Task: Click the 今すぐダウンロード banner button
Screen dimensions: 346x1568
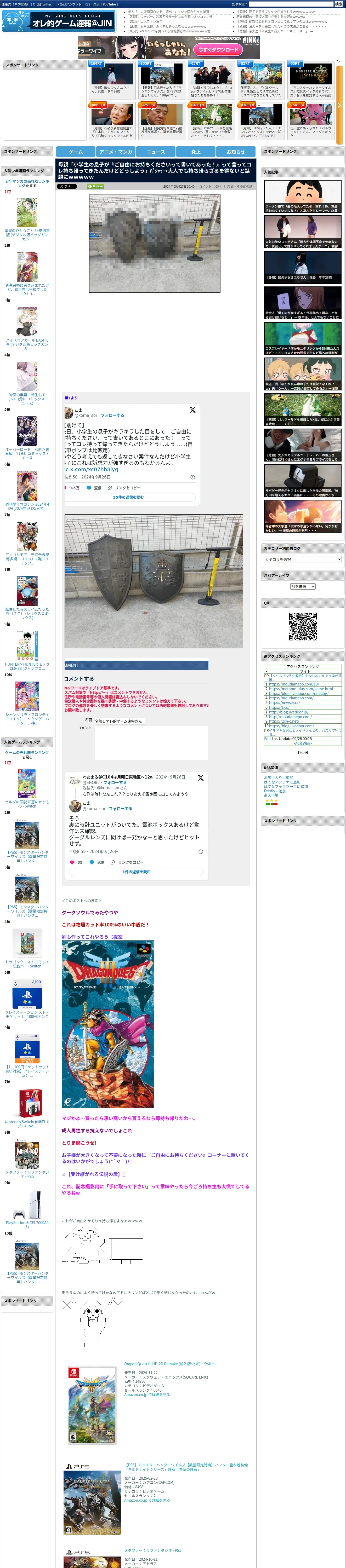Action: 218,50
